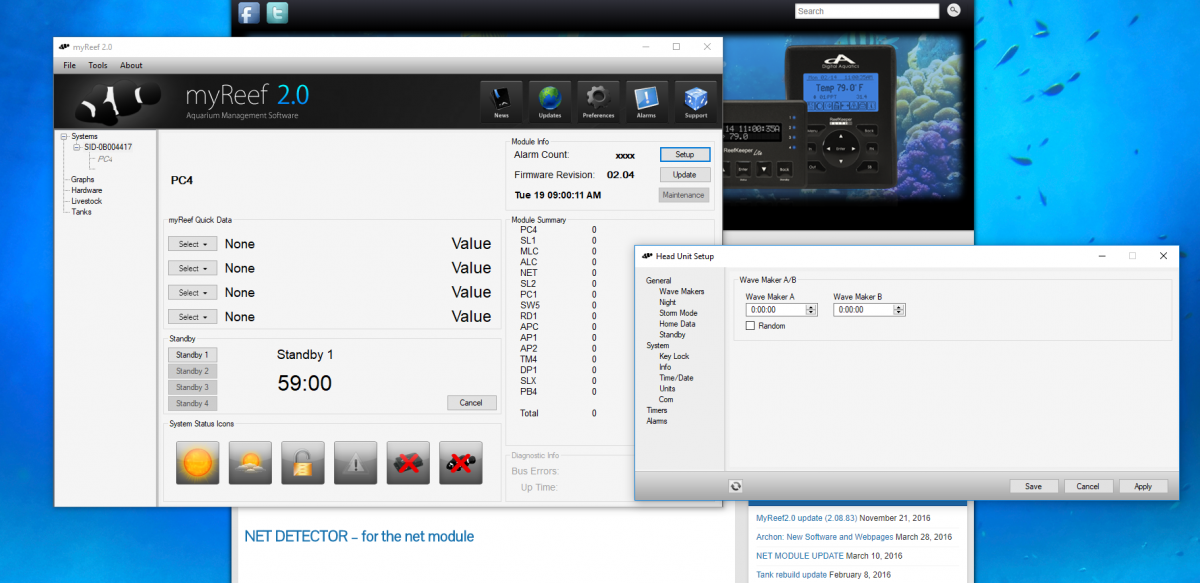1200x583 pixels.
Task: Click the grey warning triangle status icon
Action: (355, 463)
